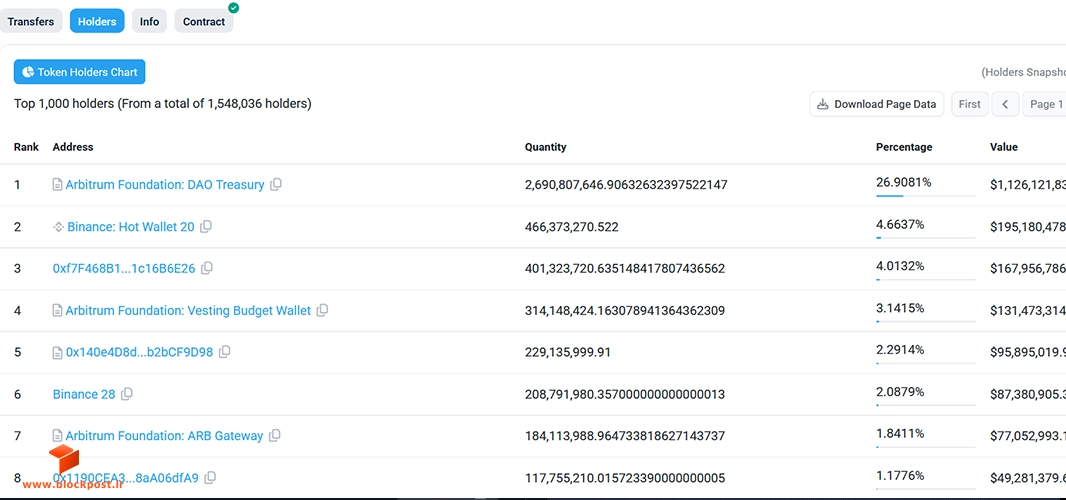The width and height of the screenshot is (1066, 500).
Task: Select the Holders tab
Action: coord(97,22)
